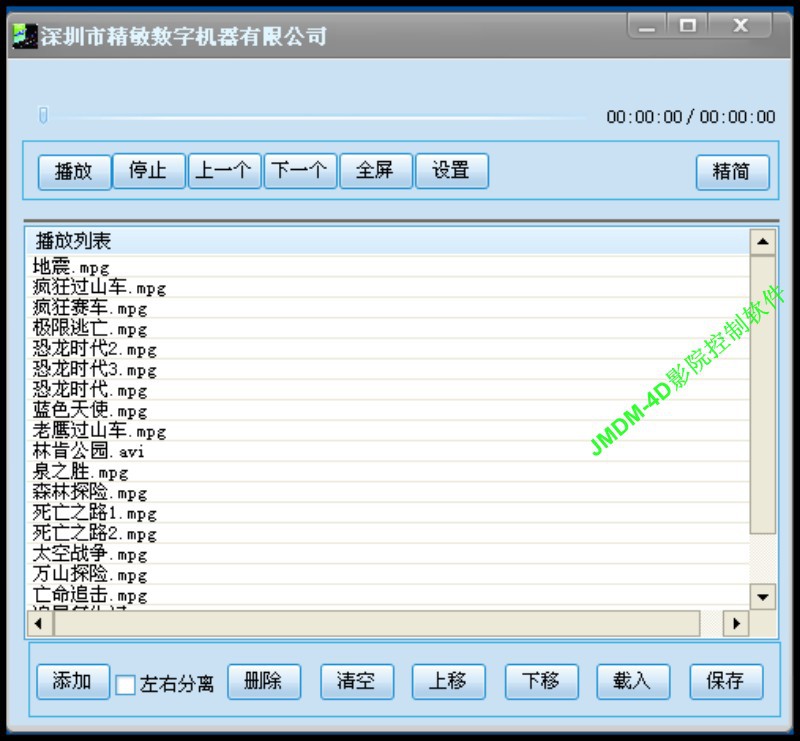Click the playlist scroll down arrow

(762, 597)
